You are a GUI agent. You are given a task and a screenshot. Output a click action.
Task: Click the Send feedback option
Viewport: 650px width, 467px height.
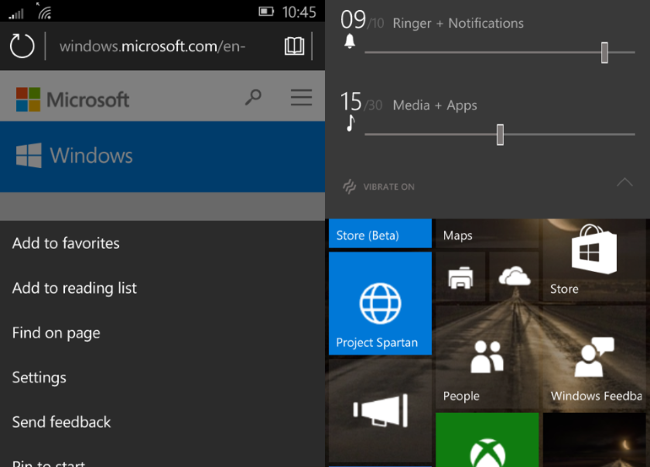click(x=62, y=422)
